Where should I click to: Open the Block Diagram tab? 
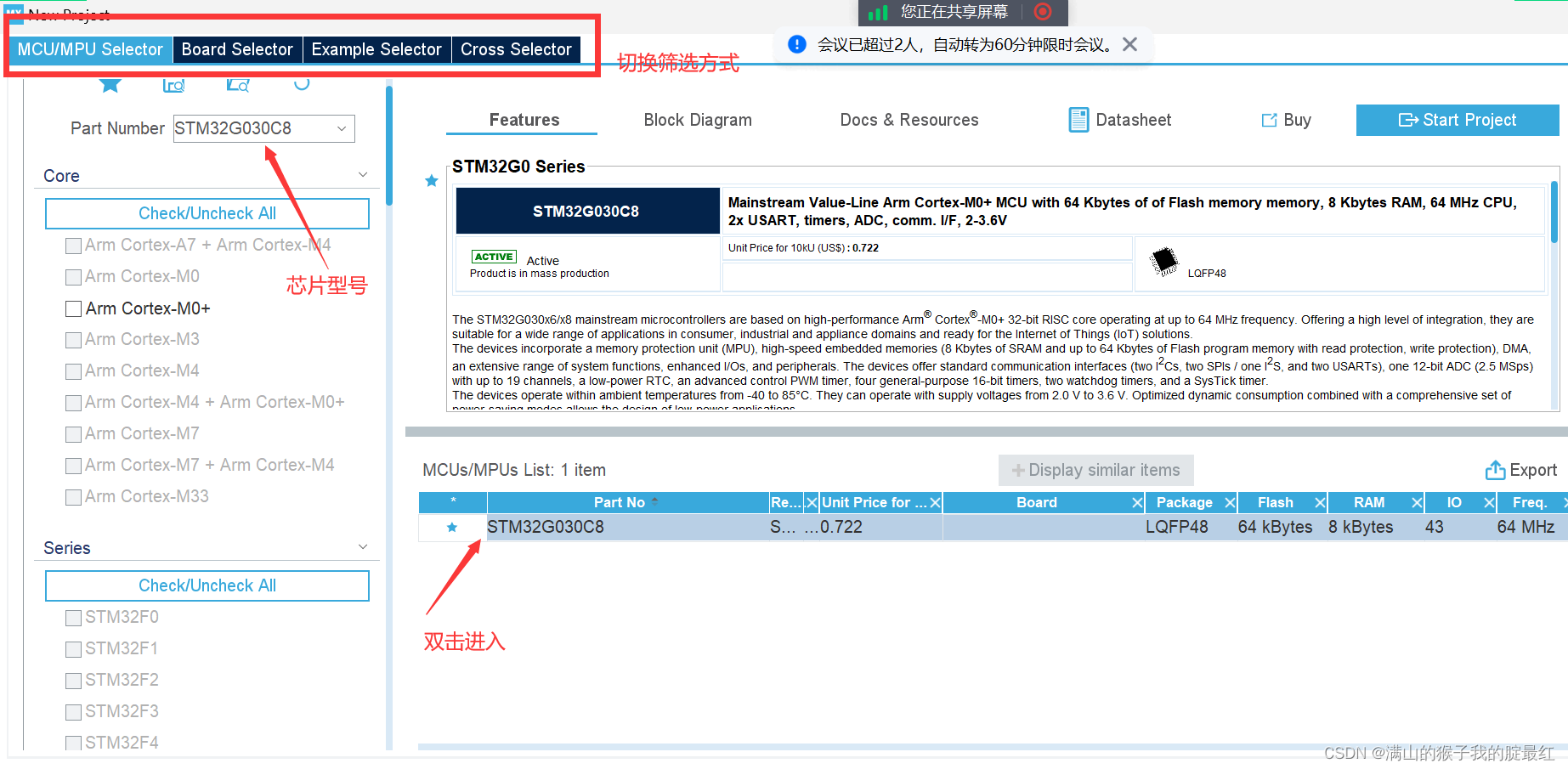click(x=698, y=120)
